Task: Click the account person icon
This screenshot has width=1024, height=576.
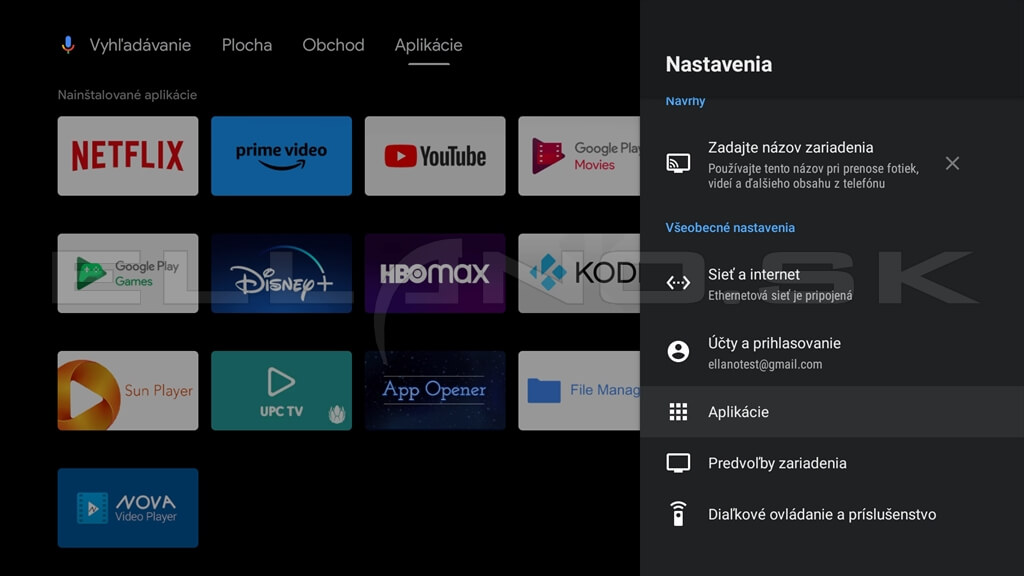Action: (x=678, y=351)
